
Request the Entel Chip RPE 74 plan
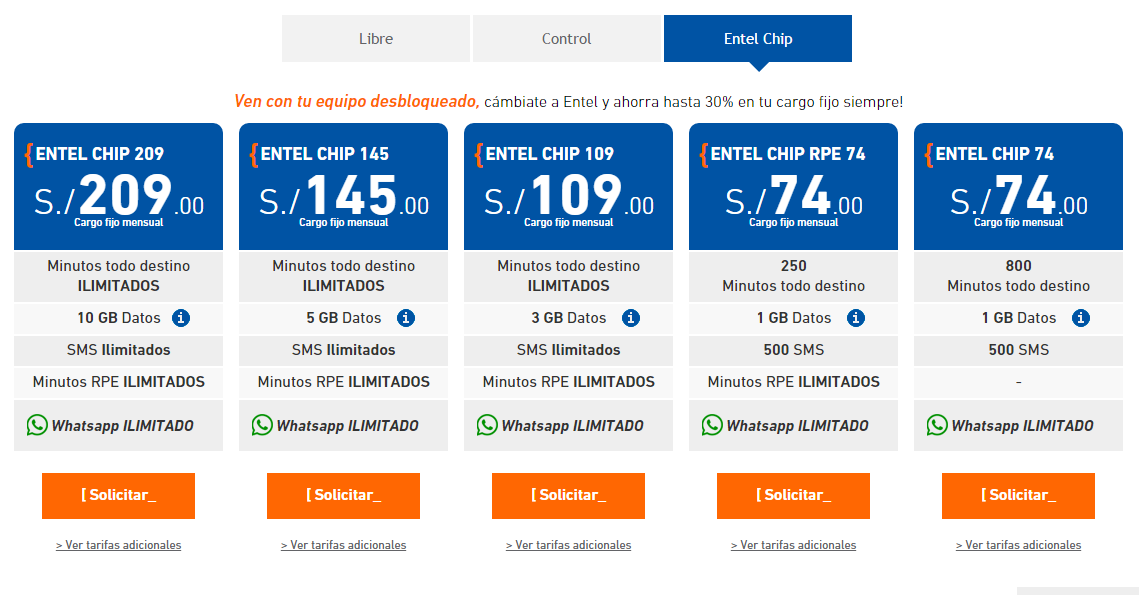(793, 495)
